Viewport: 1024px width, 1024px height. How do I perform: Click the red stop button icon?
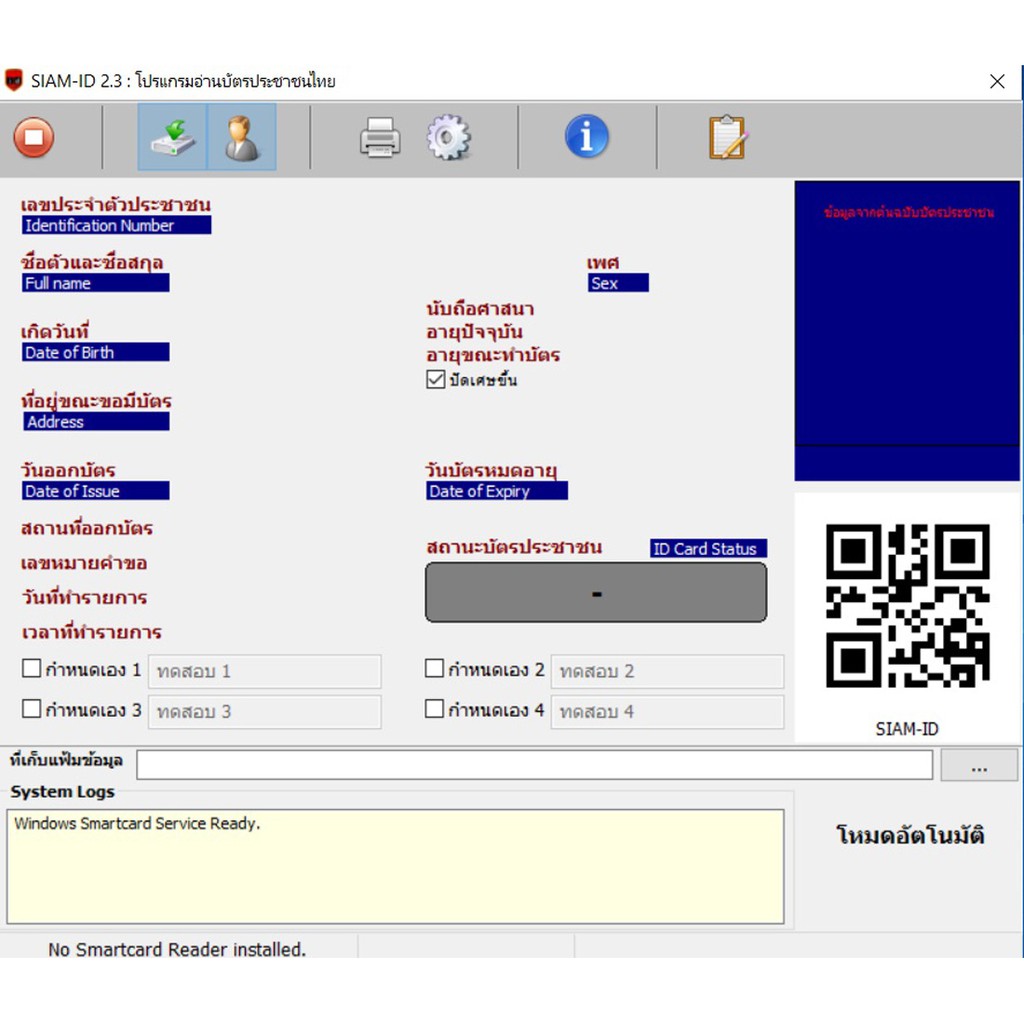coord(33,137)
